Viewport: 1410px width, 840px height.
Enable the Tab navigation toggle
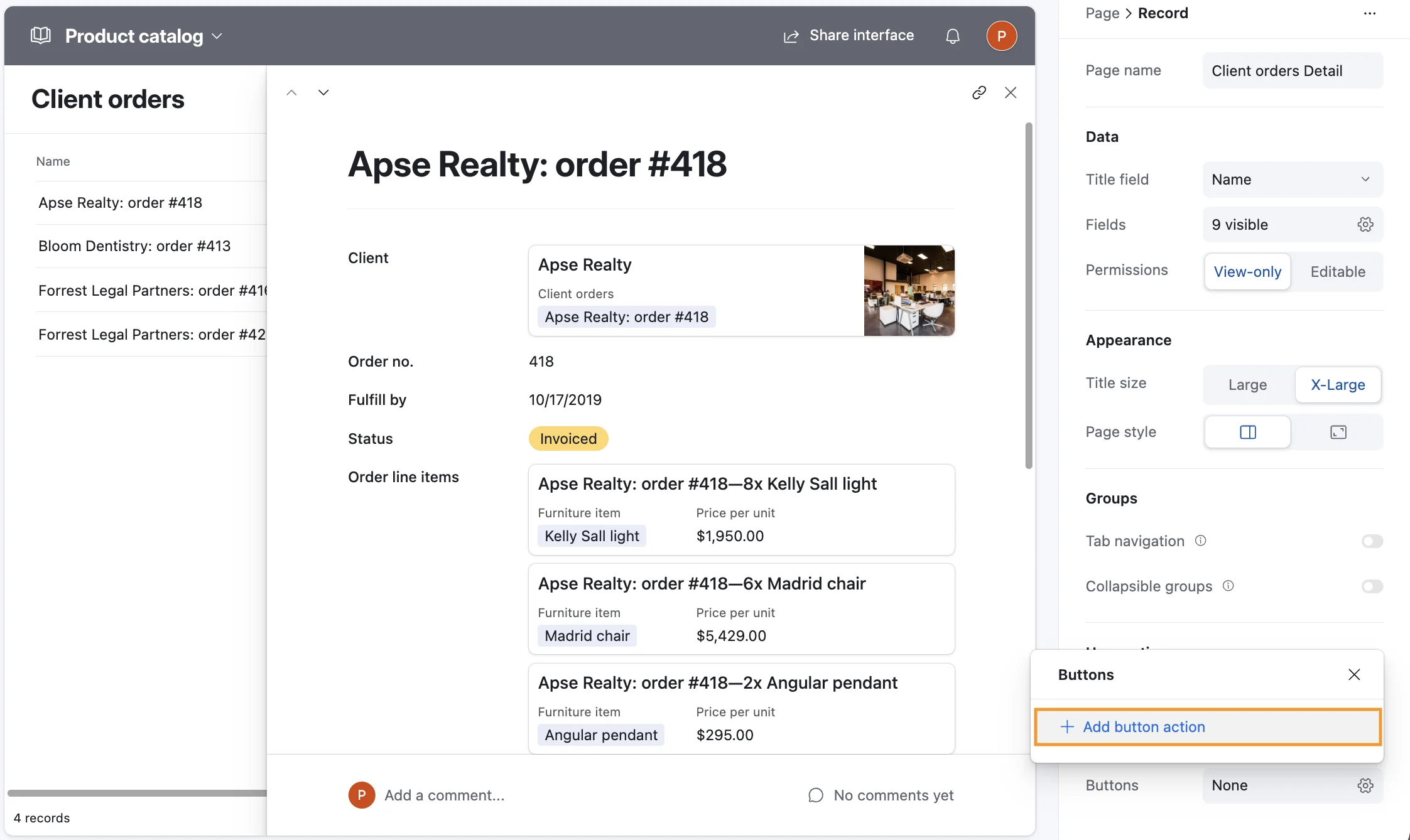pyautogui.click(x=1372, y=541)
